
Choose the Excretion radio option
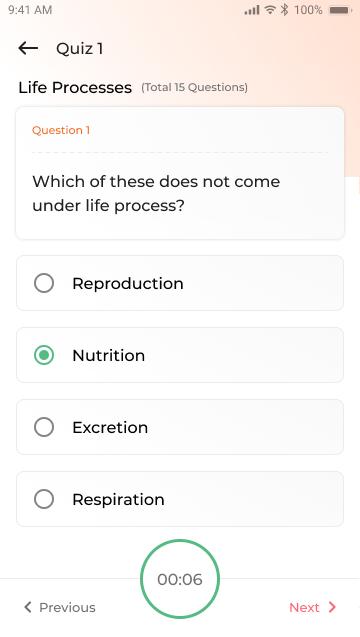[44, 427]
